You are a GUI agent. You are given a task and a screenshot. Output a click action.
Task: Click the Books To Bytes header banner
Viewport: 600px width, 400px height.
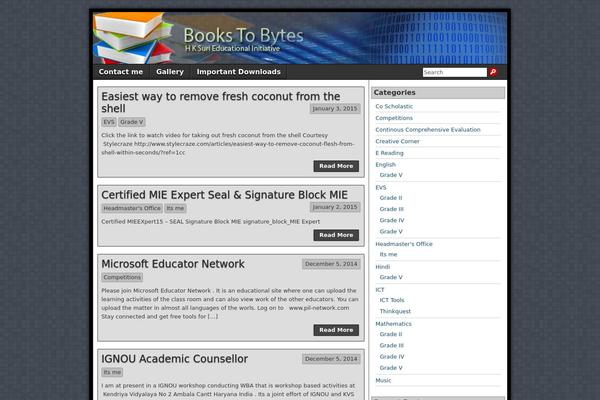pos(300,38)
